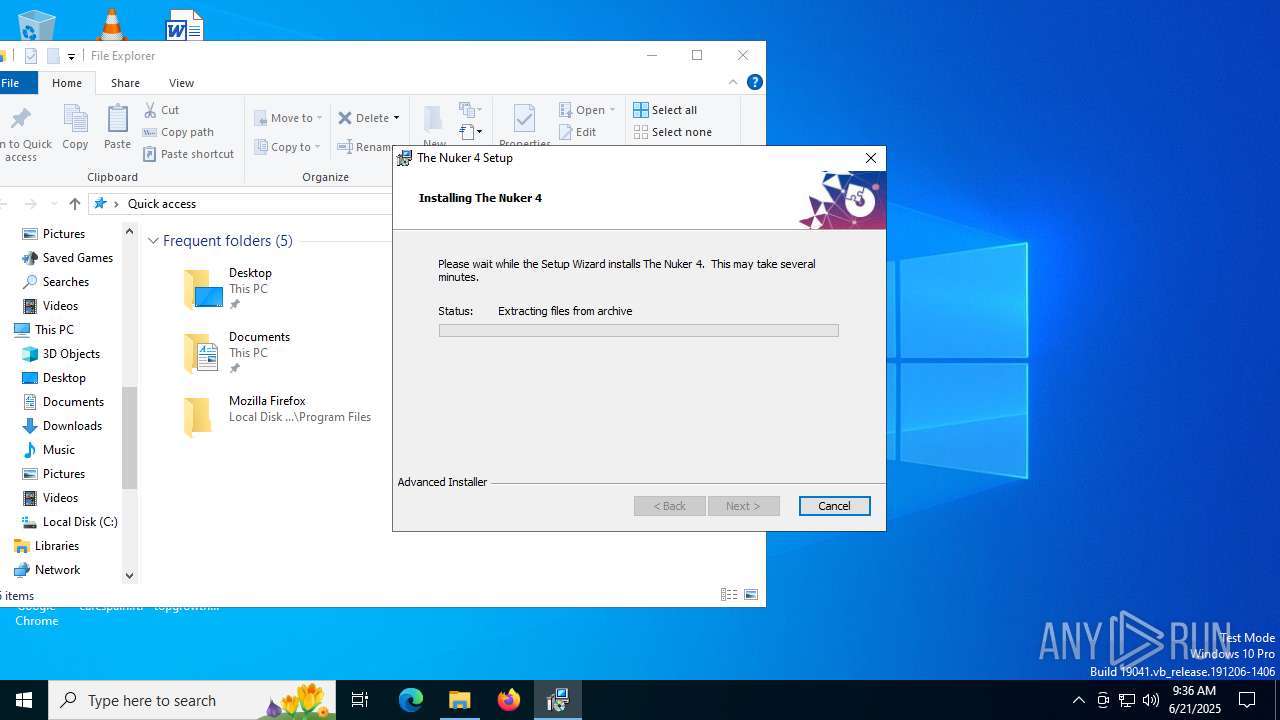The width and height of the screenshot is (1280, 720).
Task: Open the Move to dropdown
Action: click(x=288, y=118)
